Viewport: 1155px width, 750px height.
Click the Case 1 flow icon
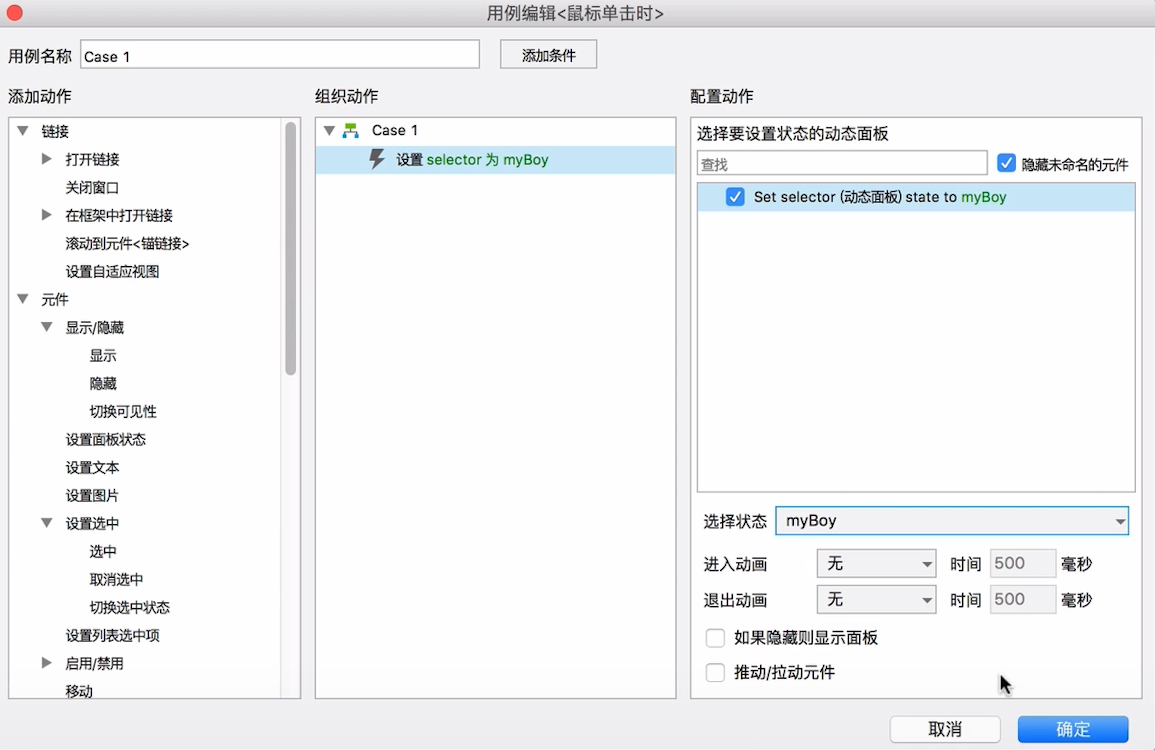[x=351, y=131]
